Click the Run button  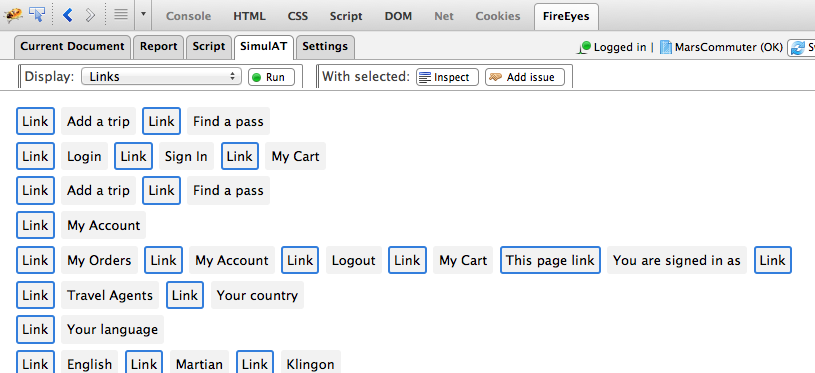tap(271, 77)
